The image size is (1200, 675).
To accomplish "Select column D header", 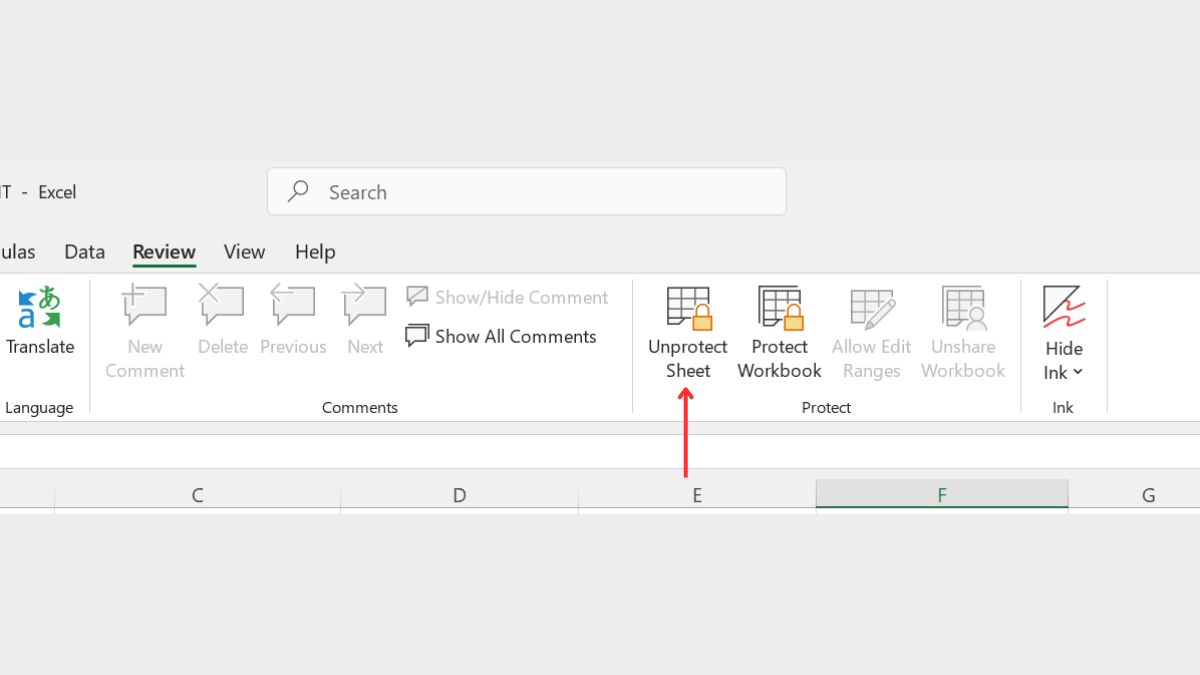I will pos(459,495).
